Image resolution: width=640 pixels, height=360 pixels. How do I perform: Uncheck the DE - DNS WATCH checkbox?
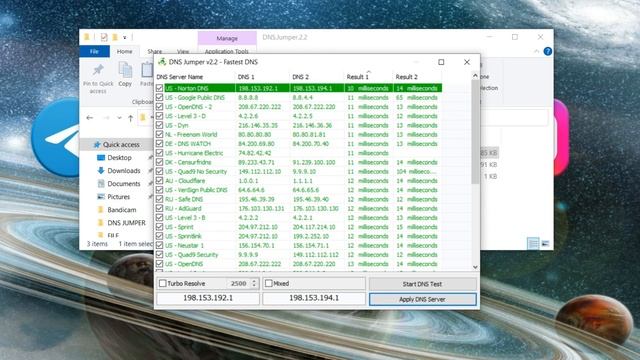(x=159, y=144)
